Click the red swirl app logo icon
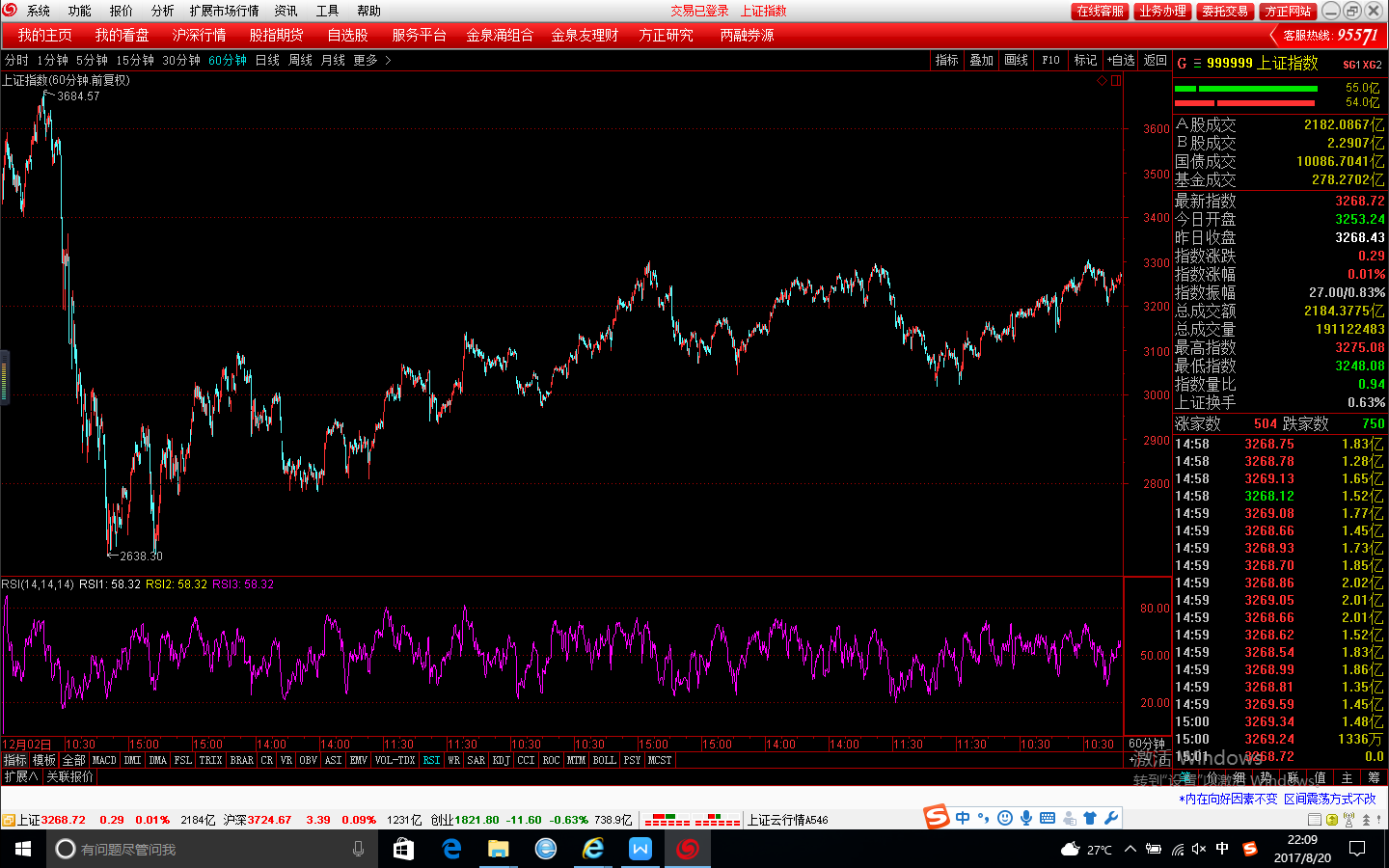1389x868 pixels. tap(10, 10)
